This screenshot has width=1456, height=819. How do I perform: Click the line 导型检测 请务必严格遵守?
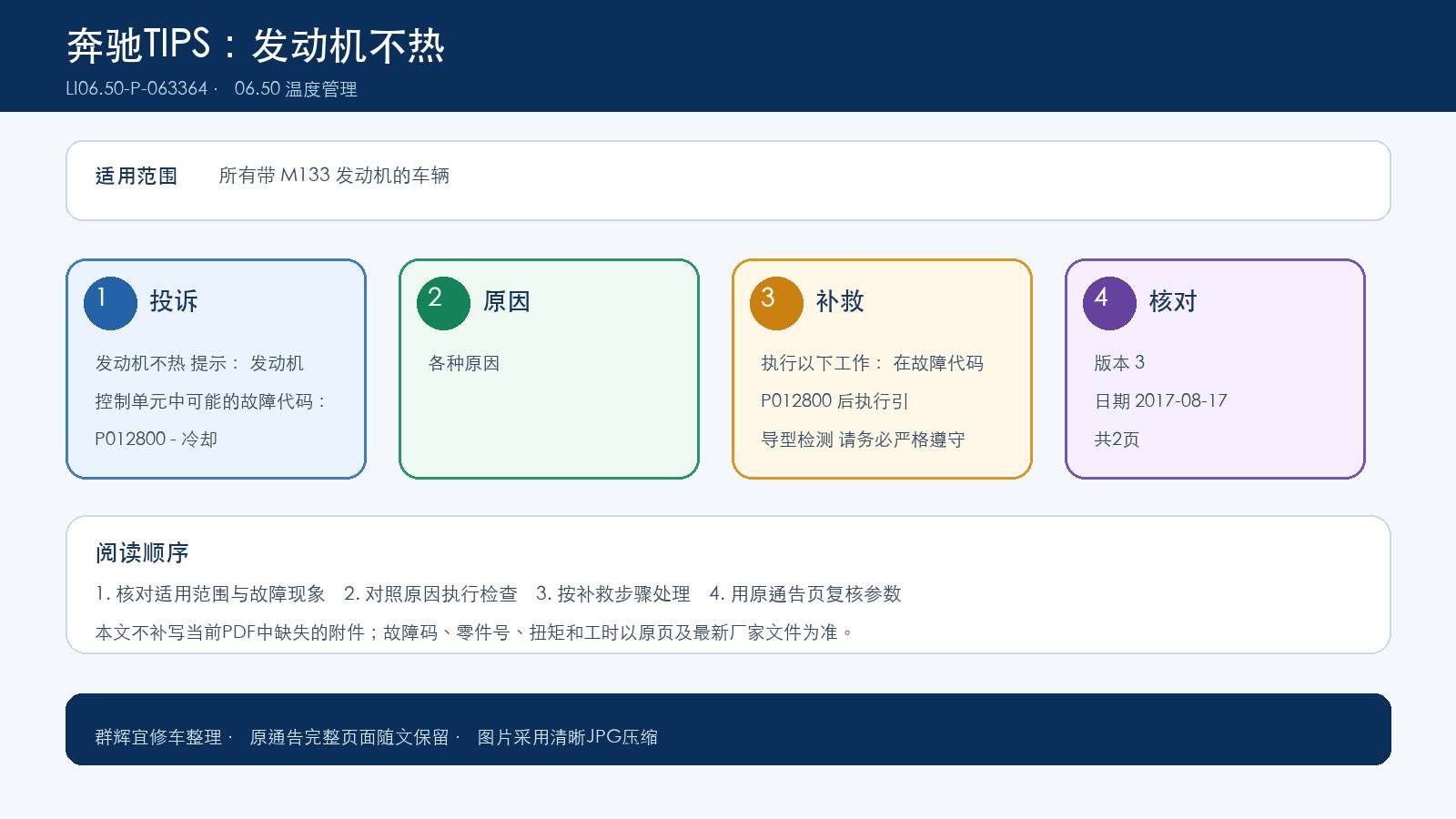click(863, 440)
